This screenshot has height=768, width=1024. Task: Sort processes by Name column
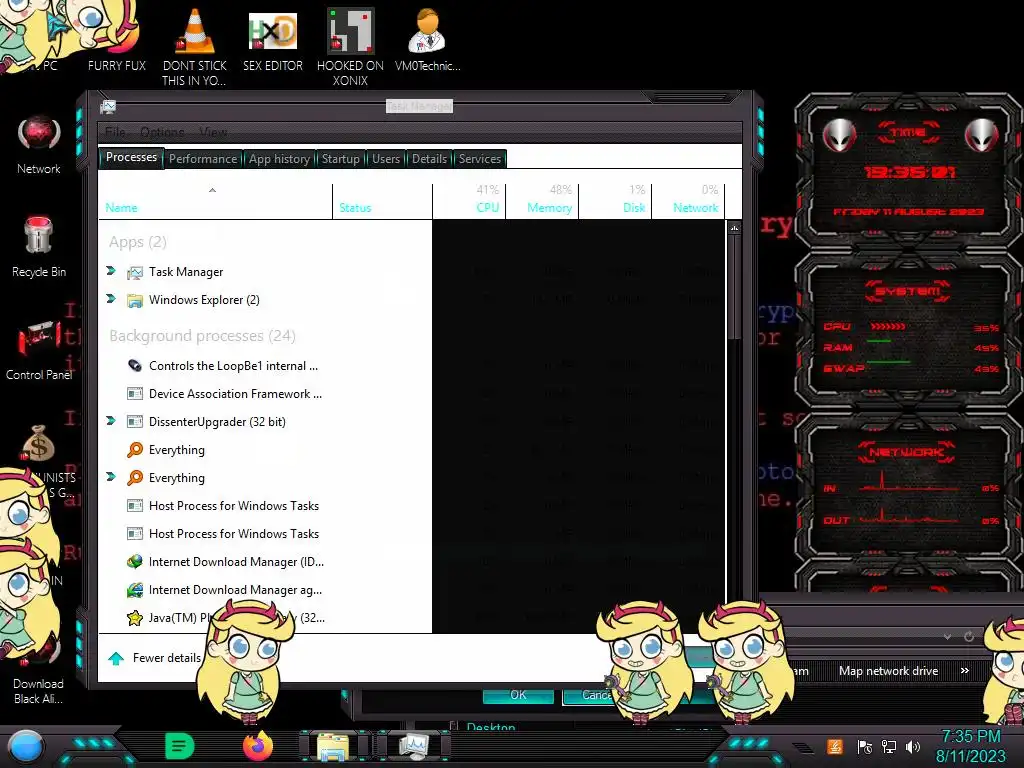[215, 201]
